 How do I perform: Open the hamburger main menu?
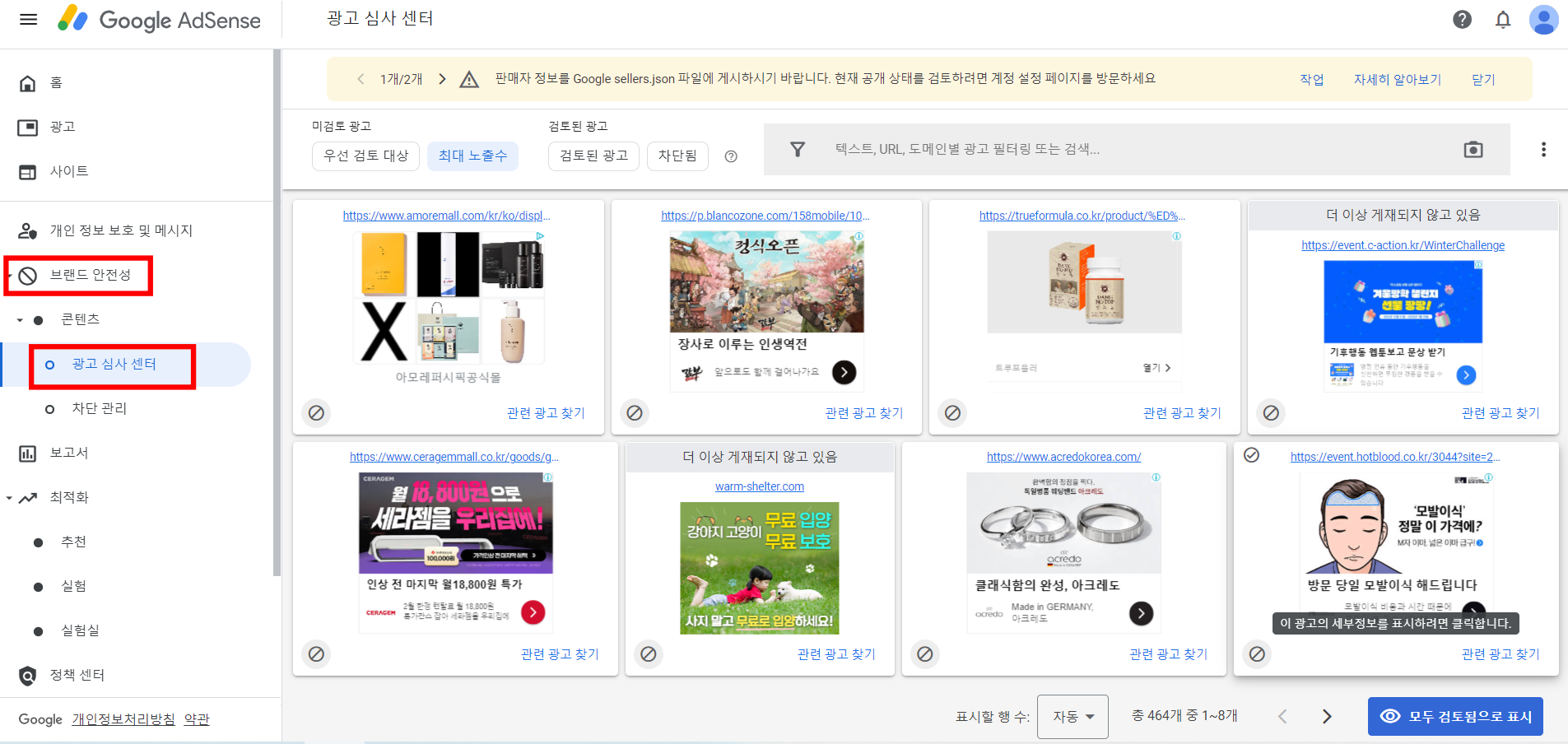click(28, 20)
